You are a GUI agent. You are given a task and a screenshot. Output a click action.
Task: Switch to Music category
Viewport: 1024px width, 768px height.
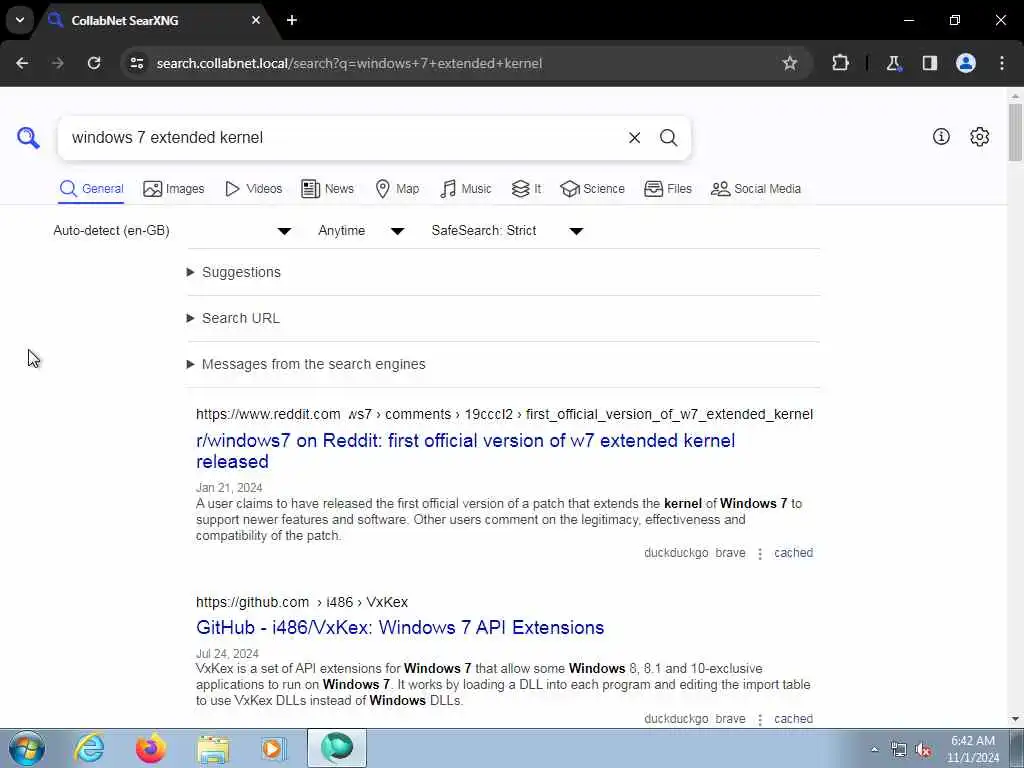[x=466, y=189]
